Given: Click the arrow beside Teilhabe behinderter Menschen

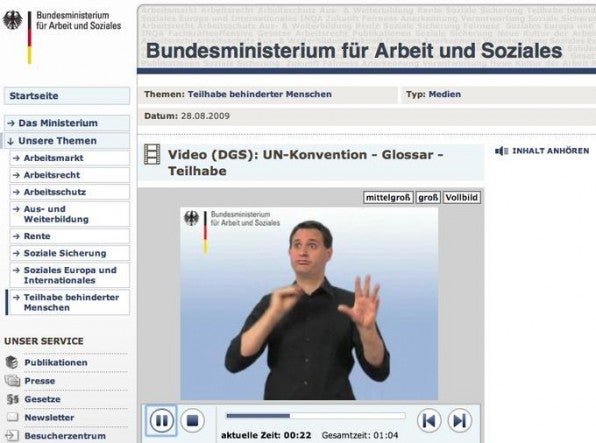Looking at the screenshot, I should tap(16, 297).
